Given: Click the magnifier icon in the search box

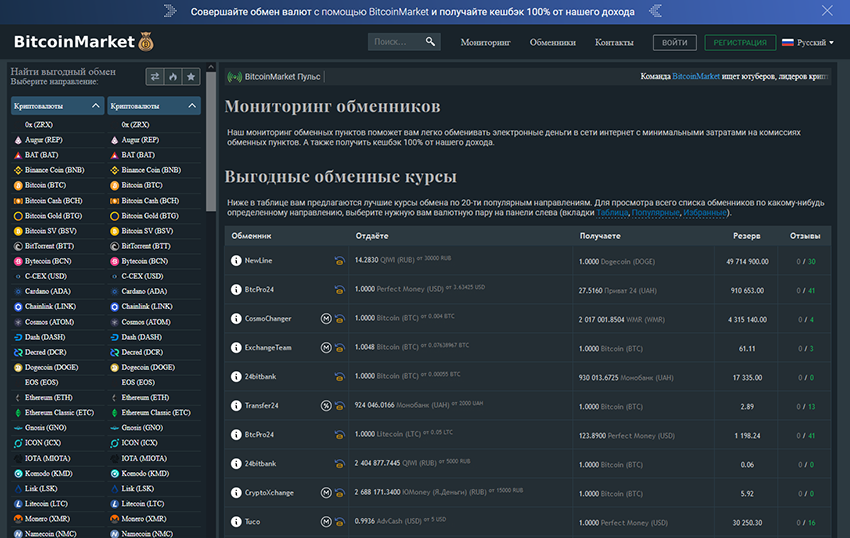Looking at the screenshot, I should pyautogui.click(x=430, y=42).
